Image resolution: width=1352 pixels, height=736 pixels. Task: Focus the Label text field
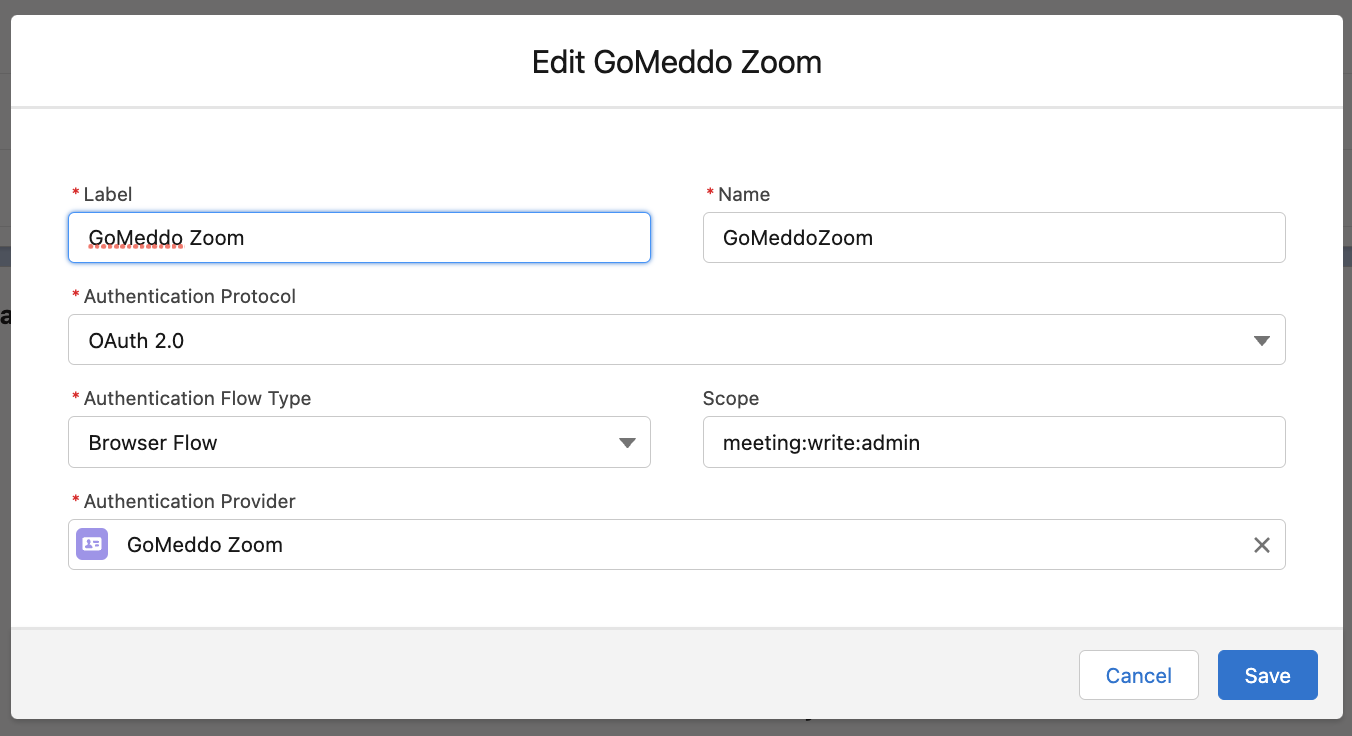click(359, 237)
